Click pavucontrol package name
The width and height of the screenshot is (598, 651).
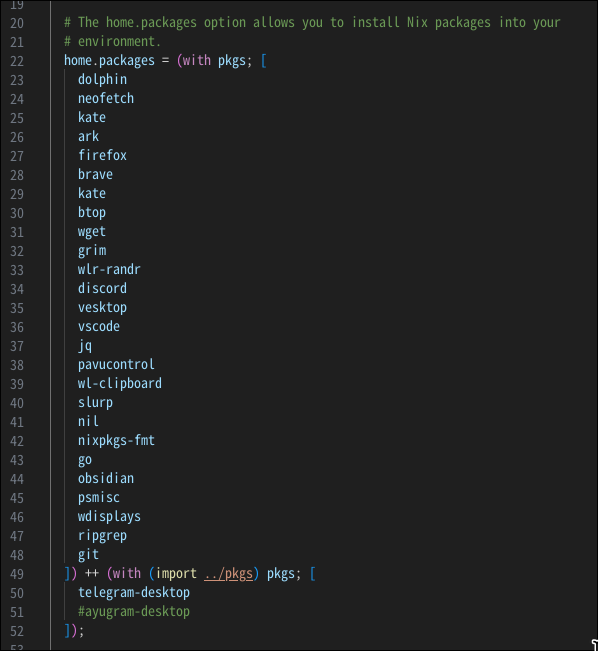116,365
